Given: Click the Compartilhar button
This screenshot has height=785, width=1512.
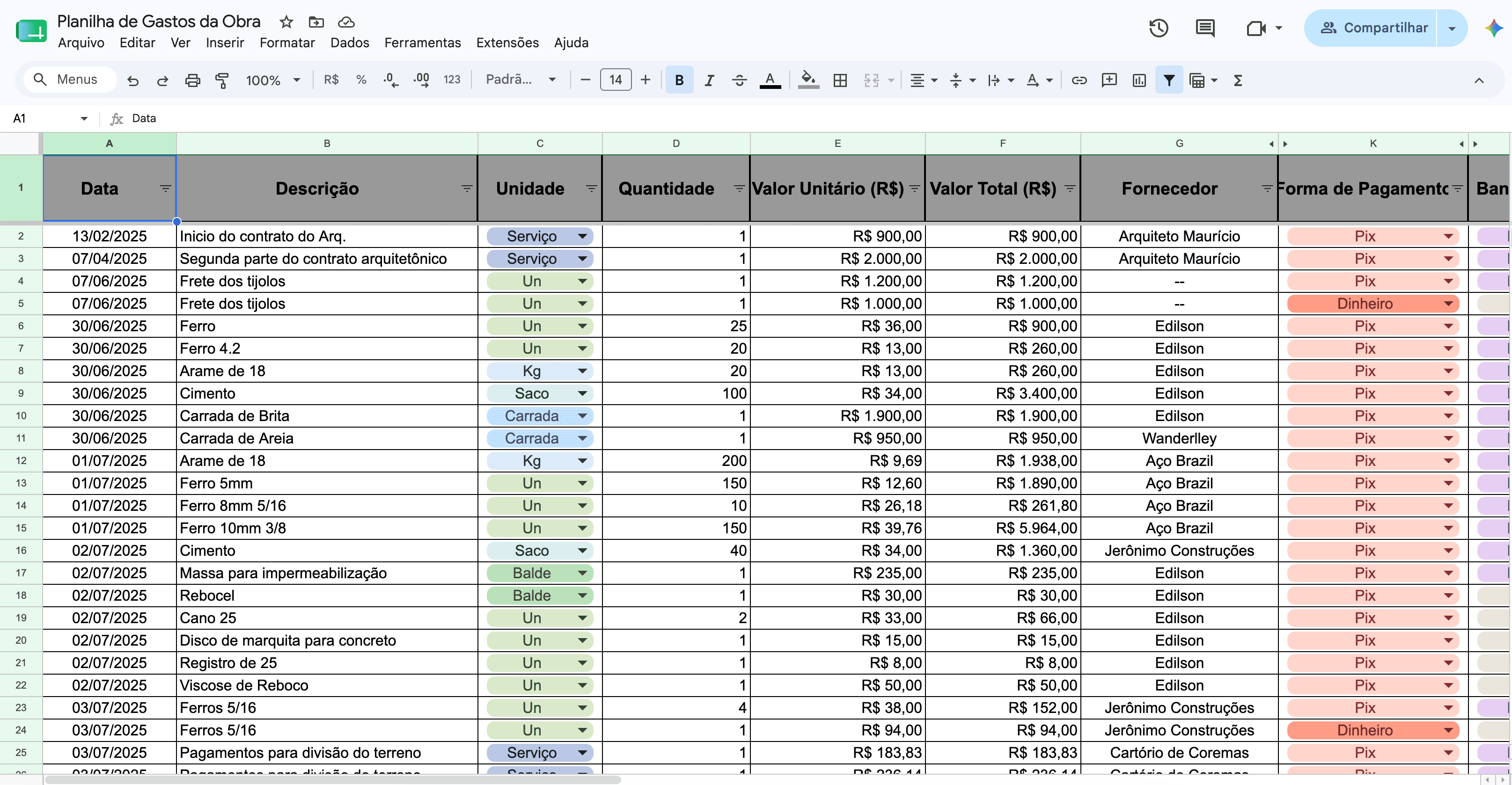Looking at the screenshot, I should pos(1371,28).
